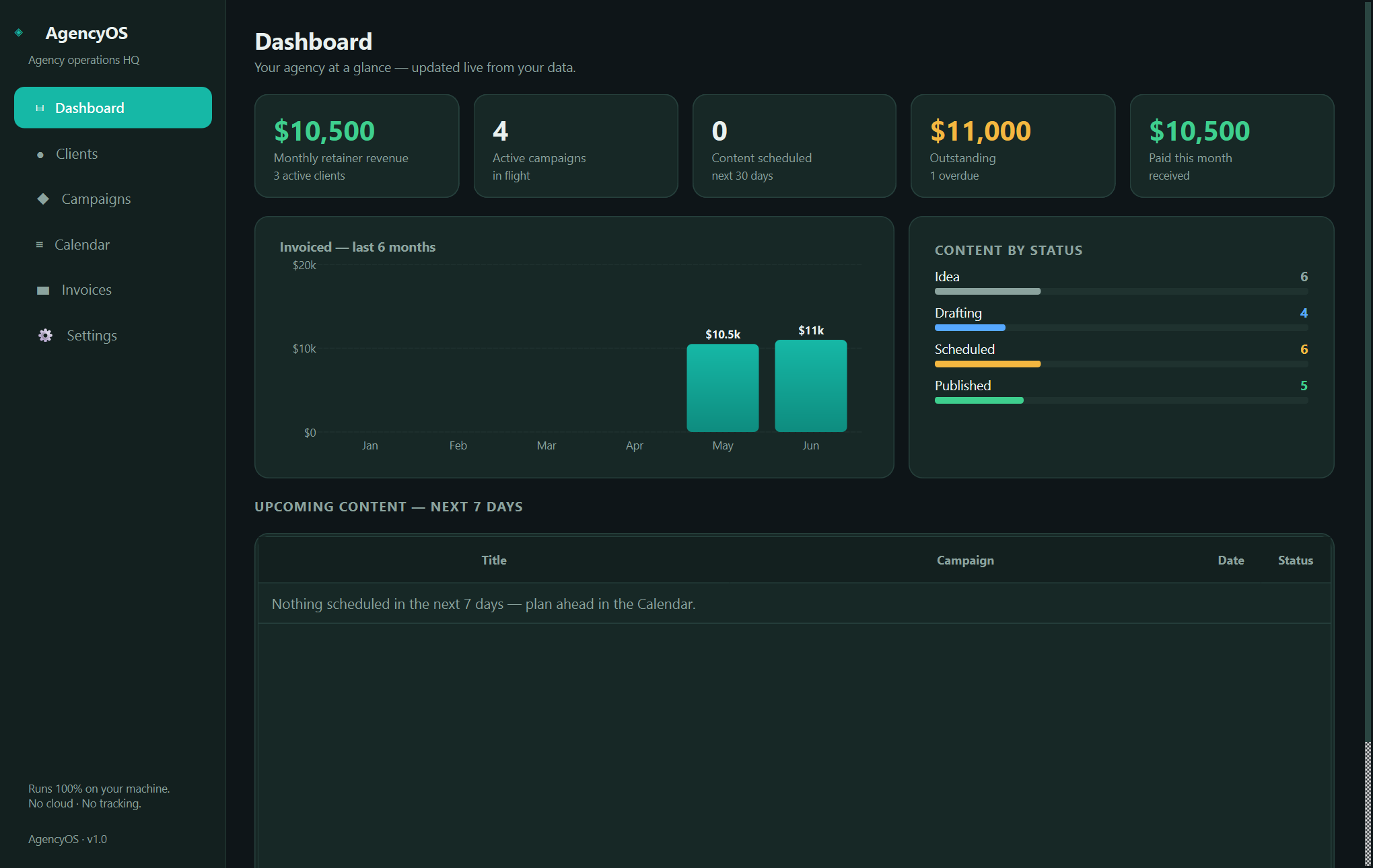Click the Campaigns diamond icon
The height and width of the screenshot is (868, 1373).
pos(43,199)
